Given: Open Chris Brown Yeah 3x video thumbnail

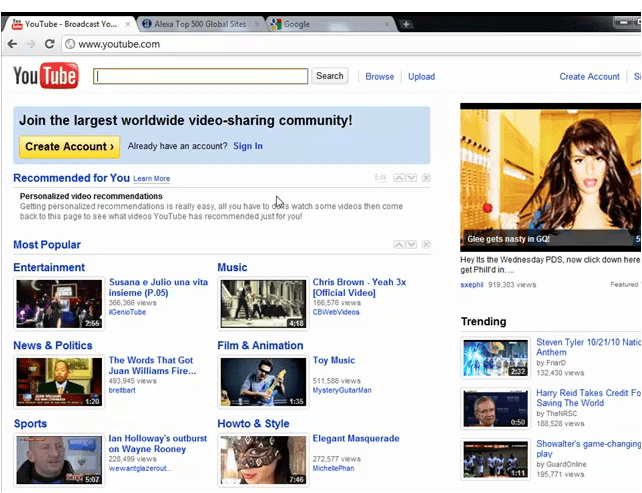Looking at the screenshot, I should coord(263,304).
